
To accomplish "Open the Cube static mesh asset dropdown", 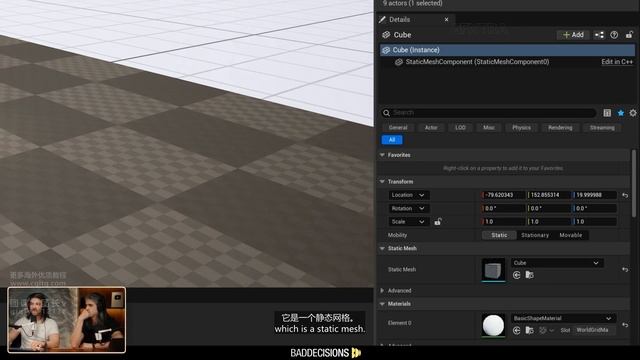I will (x=557, y=263).
